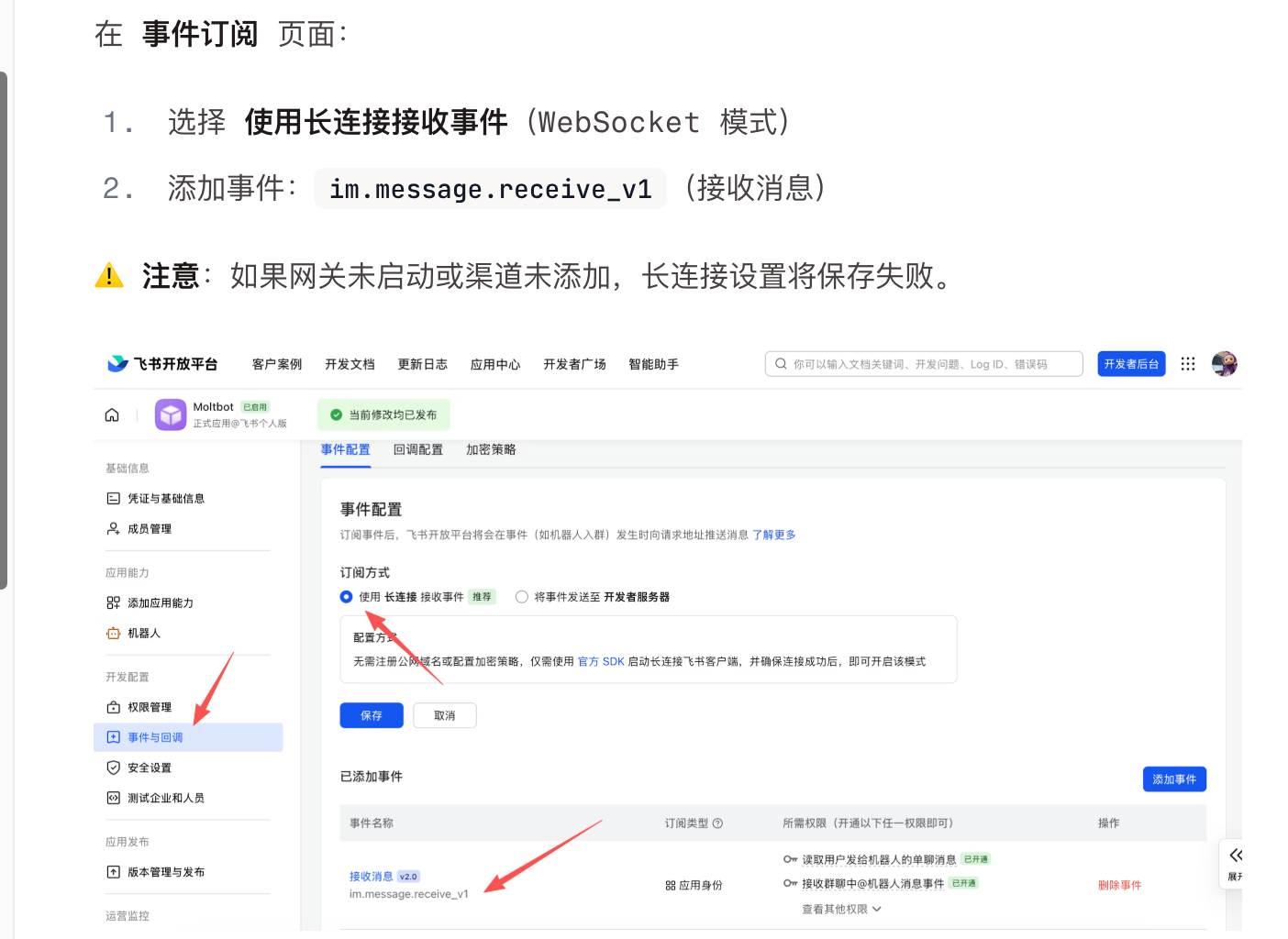The width and height of the screenshot is (1288, 939).
Task: Expand the collapsed panel on the right edge
Action: click(x=1237, y=855)
